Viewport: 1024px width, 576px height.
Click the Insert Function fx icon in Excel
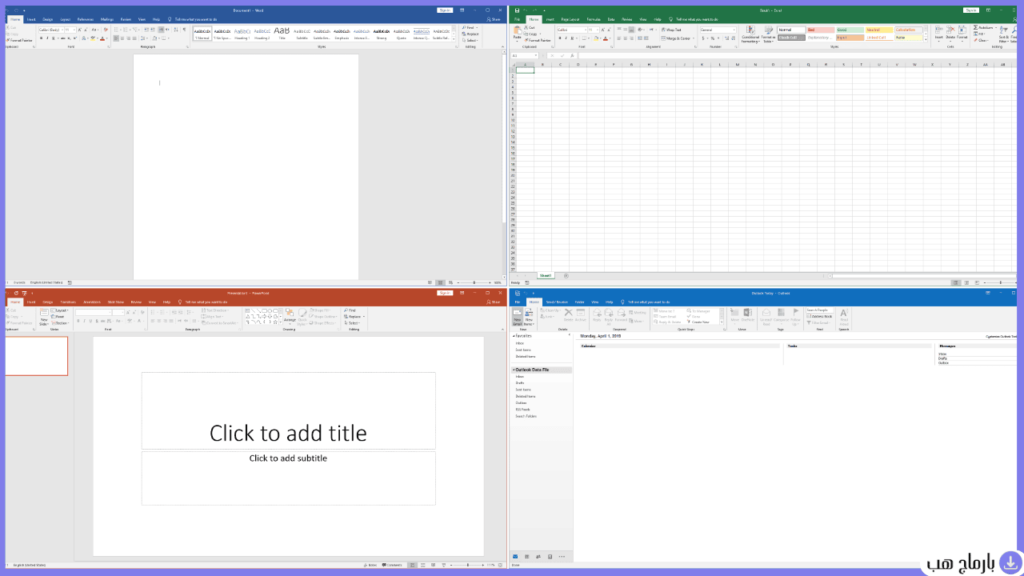[x=572, y=56]
